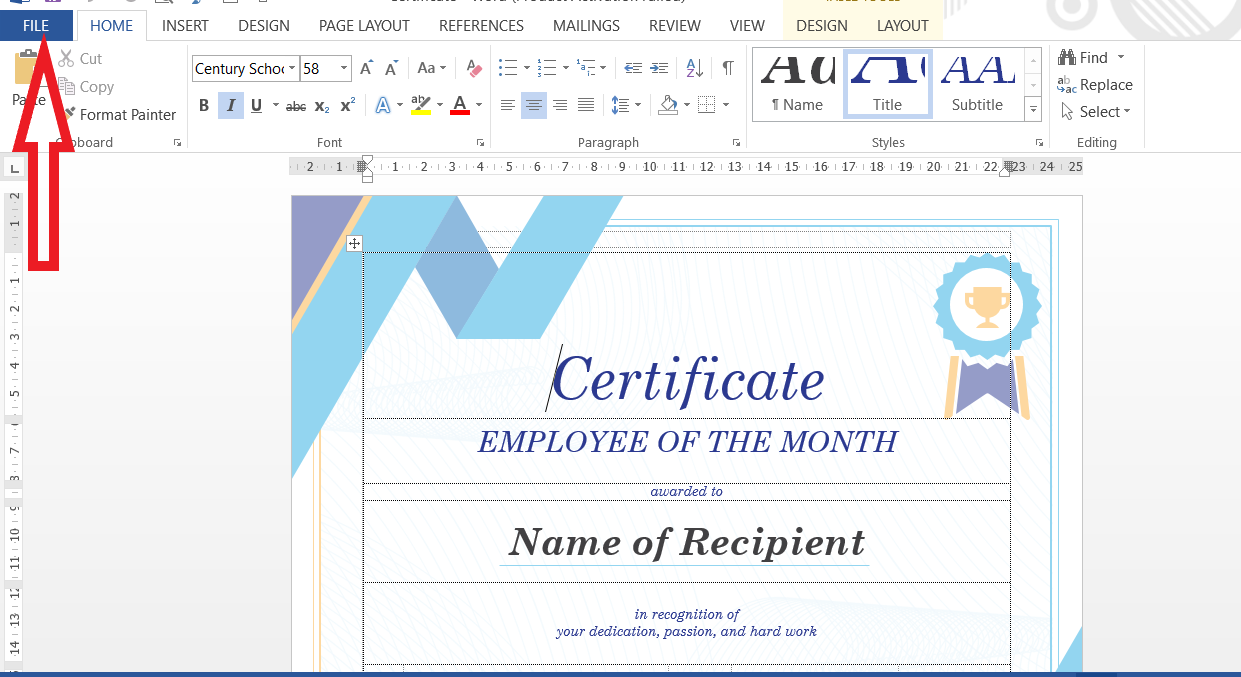Open Styles pane launcher
The width and height of the screenshot is (1241, 677).
1039,143
